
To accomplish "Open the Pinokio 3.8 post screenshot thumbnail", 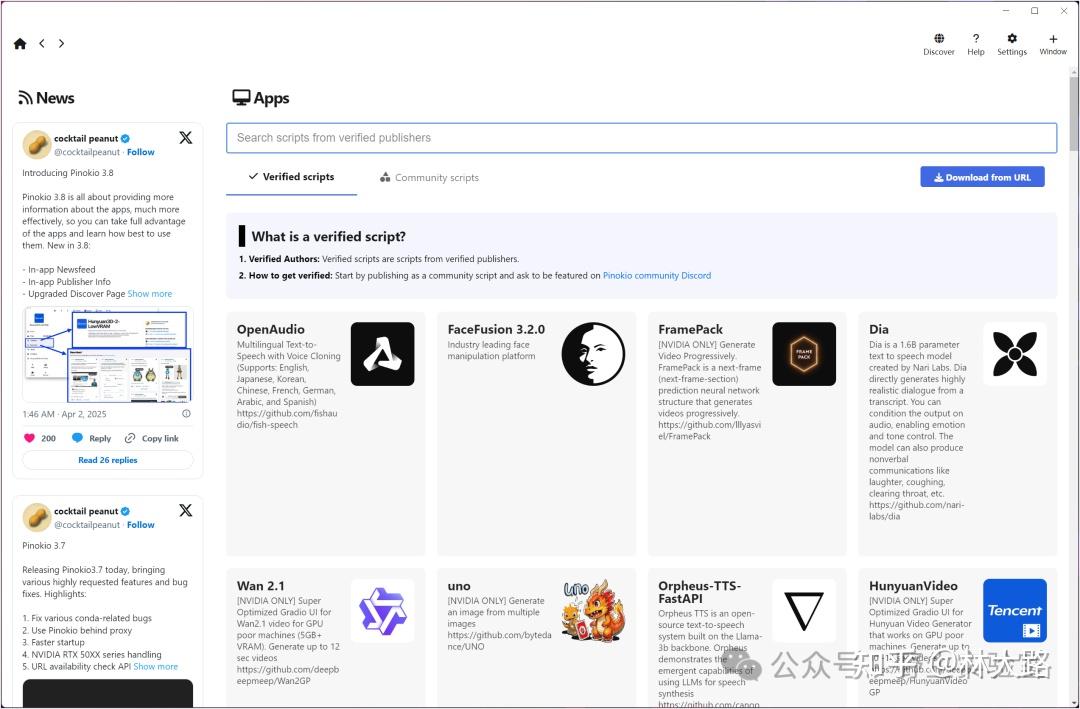I will click(108, 354).
